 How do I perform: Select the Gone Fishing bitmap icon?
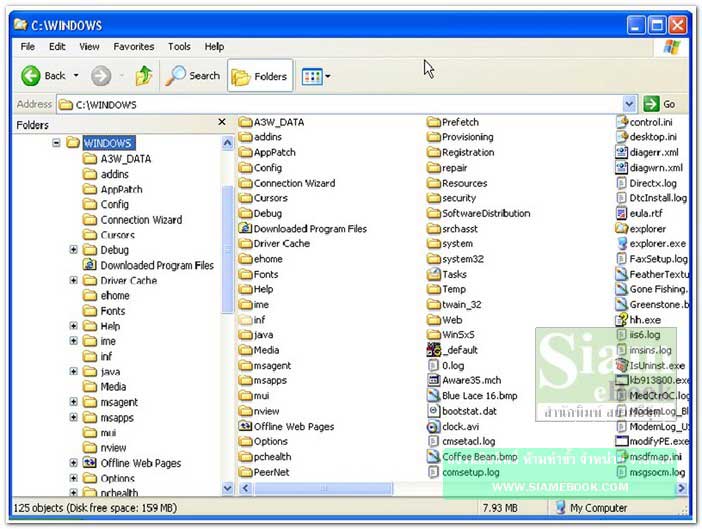pyautogui.click(x=622, y=289)
